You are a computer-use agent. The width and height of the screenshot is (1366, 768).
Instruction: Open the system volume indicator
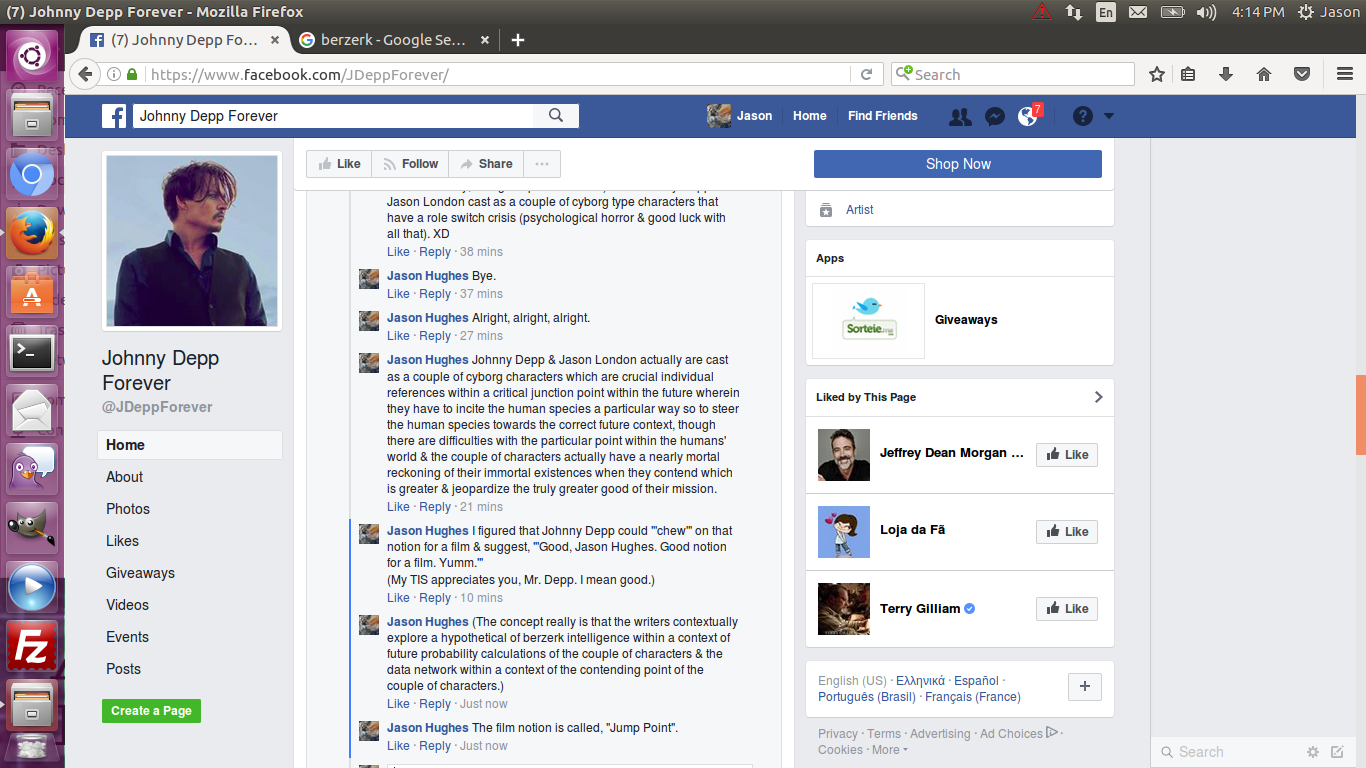click(1206, 12)
